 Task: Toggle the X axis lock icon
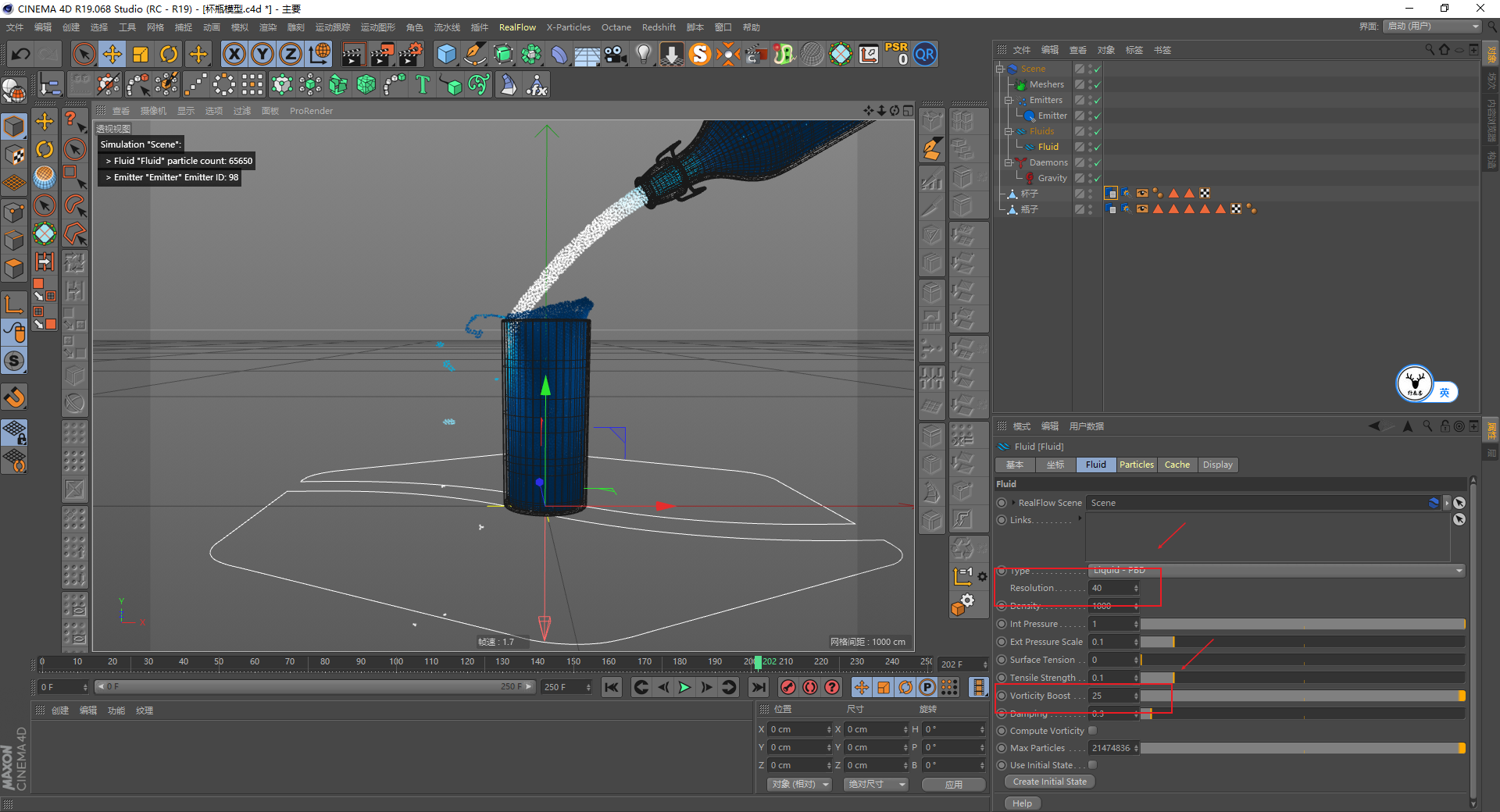pos(234,54)
